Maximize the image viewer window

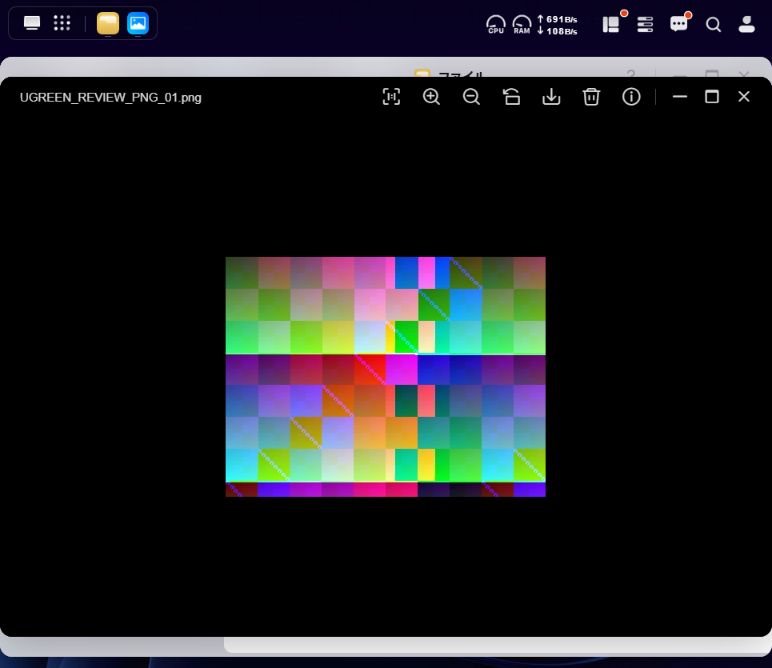pyautogui.click(x=712, y=96)
